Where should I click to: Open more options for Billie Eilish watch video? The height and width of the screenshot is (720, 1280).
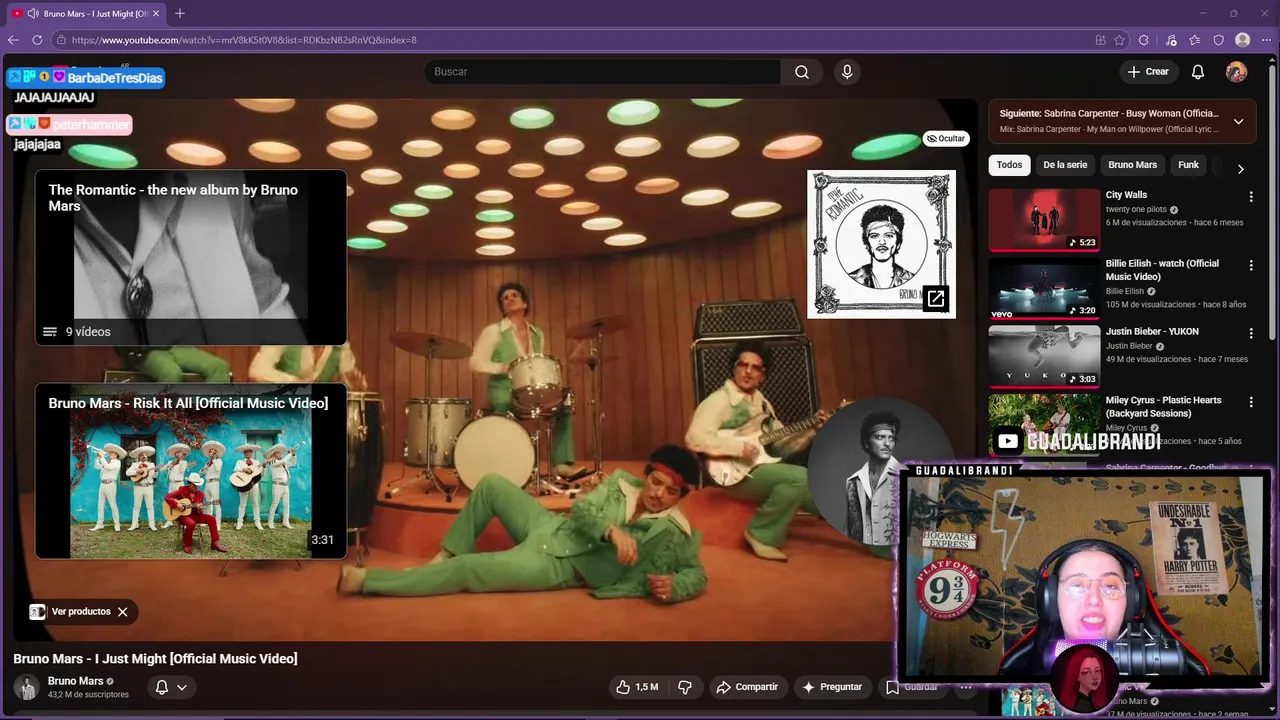1250,265
